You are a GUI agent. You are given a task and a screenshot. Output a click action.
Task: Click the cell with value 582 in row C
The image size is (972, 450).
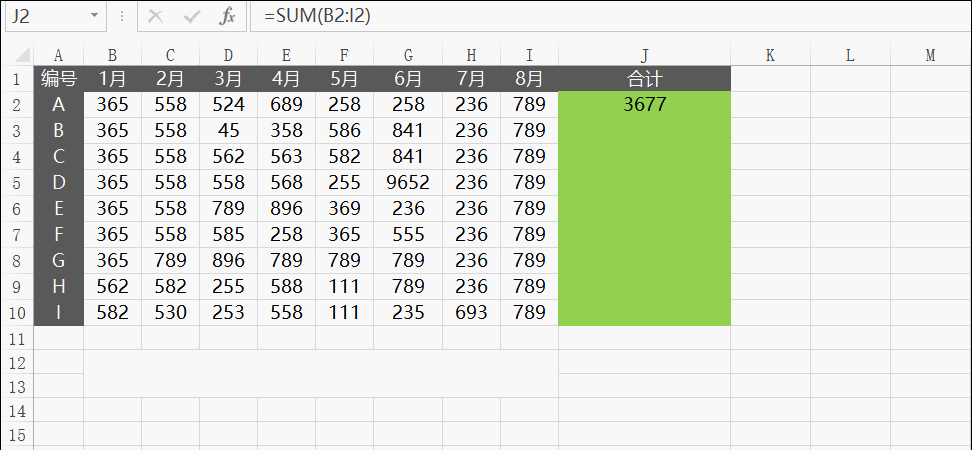point(344,157)
